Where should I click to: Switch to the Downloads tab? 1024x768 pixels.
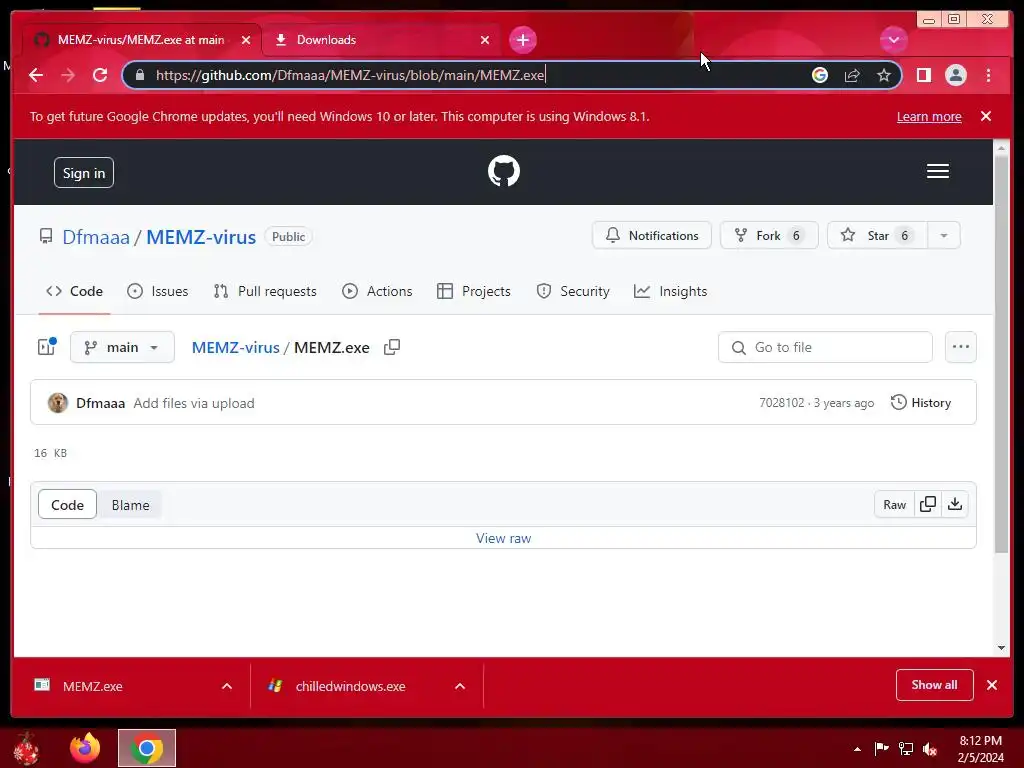click(x=381, y=40)
